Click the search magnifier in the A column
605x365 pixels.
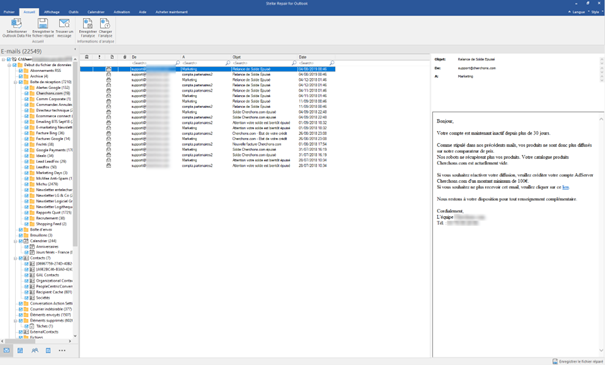228,63
